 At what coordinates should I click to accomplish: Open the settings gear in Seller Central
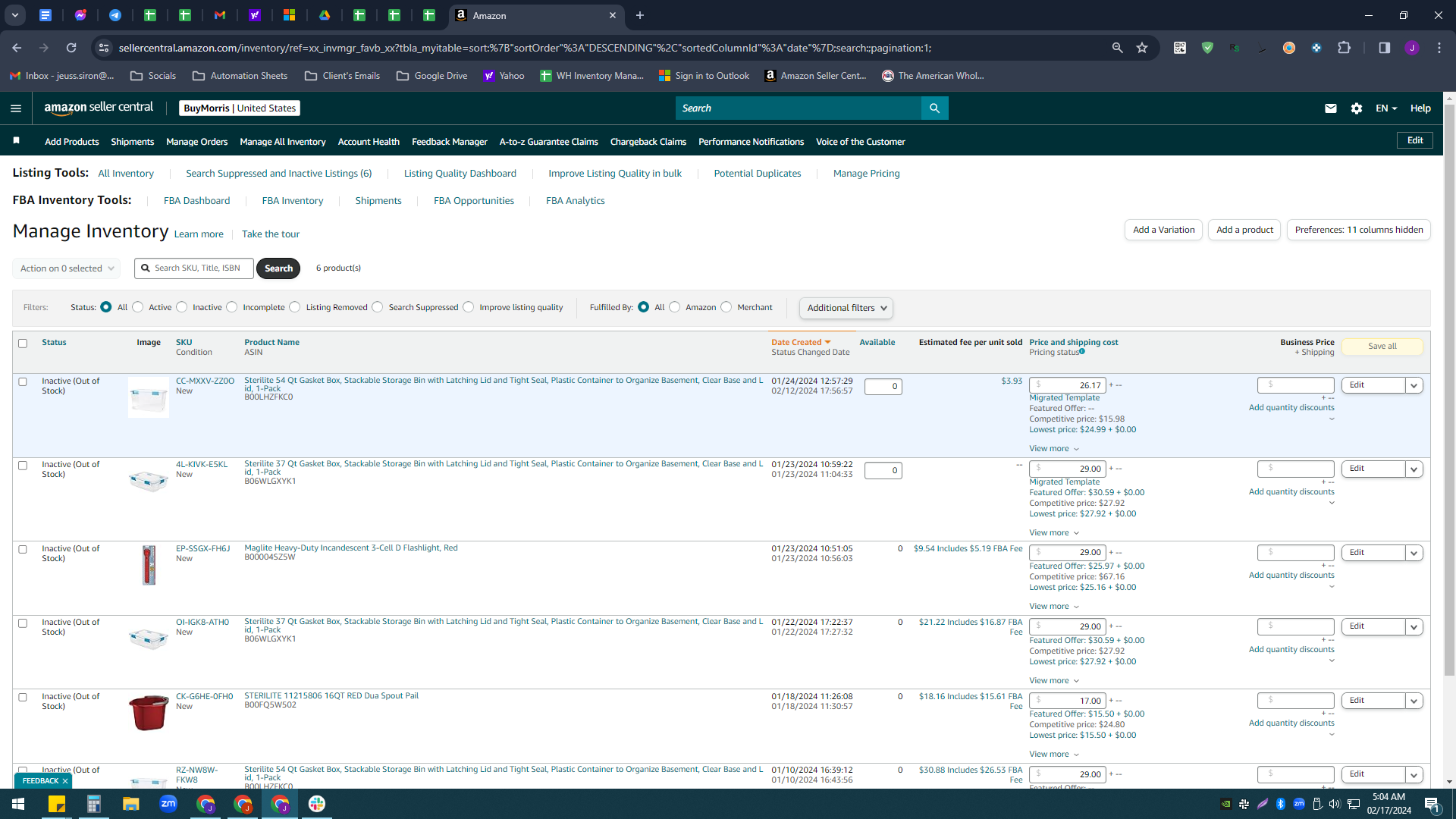pyautogui.click(x=1357, y=108)
